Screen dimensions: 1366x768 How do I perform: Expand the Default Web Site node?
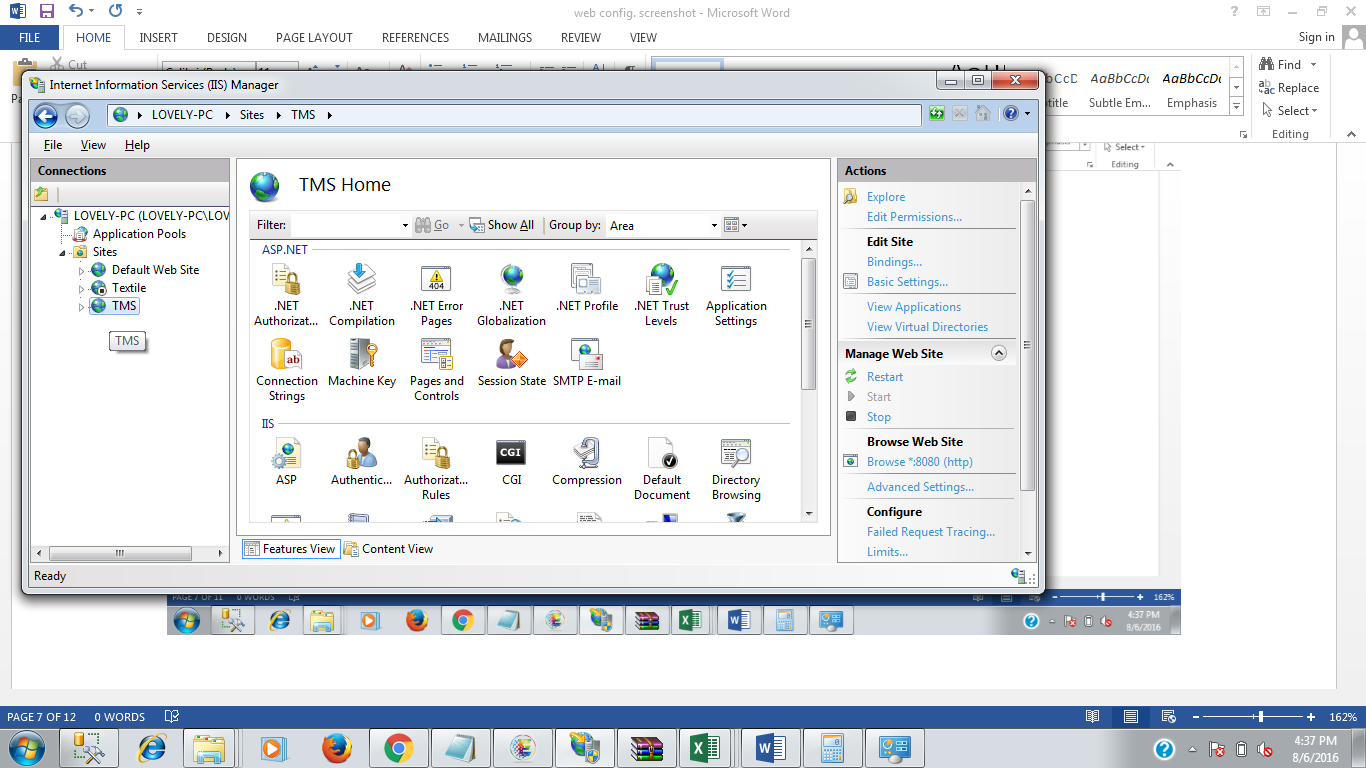point(82,270)
